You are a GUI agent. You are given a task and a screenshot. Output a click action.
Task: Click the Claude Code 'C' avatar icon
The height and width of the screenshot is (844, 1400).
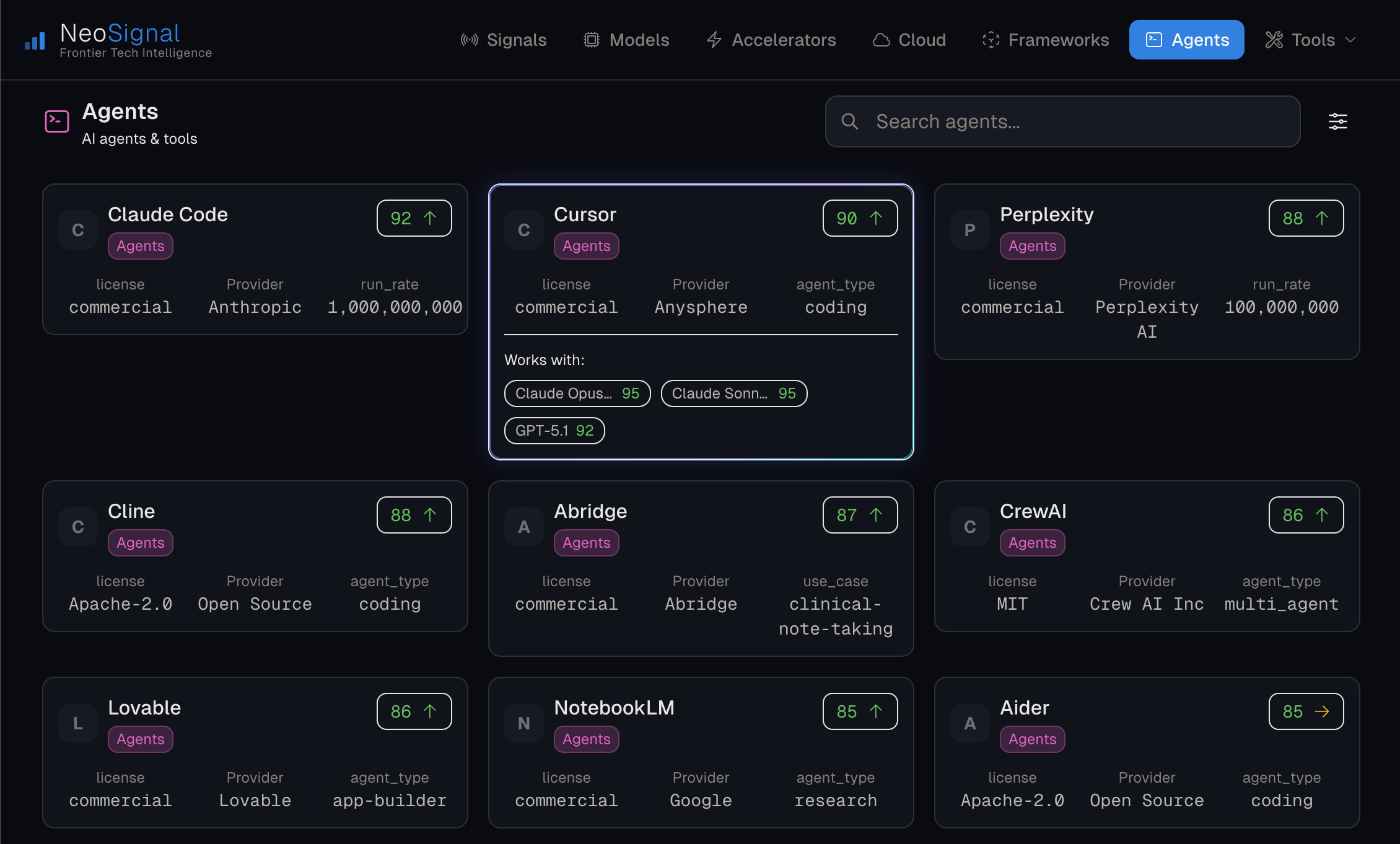click(x=78, y=231)
